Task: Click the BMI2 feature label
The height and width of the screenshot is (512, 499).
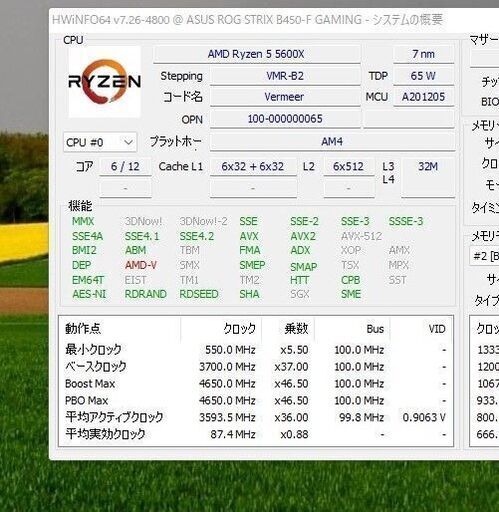Action: click(84, 250)
